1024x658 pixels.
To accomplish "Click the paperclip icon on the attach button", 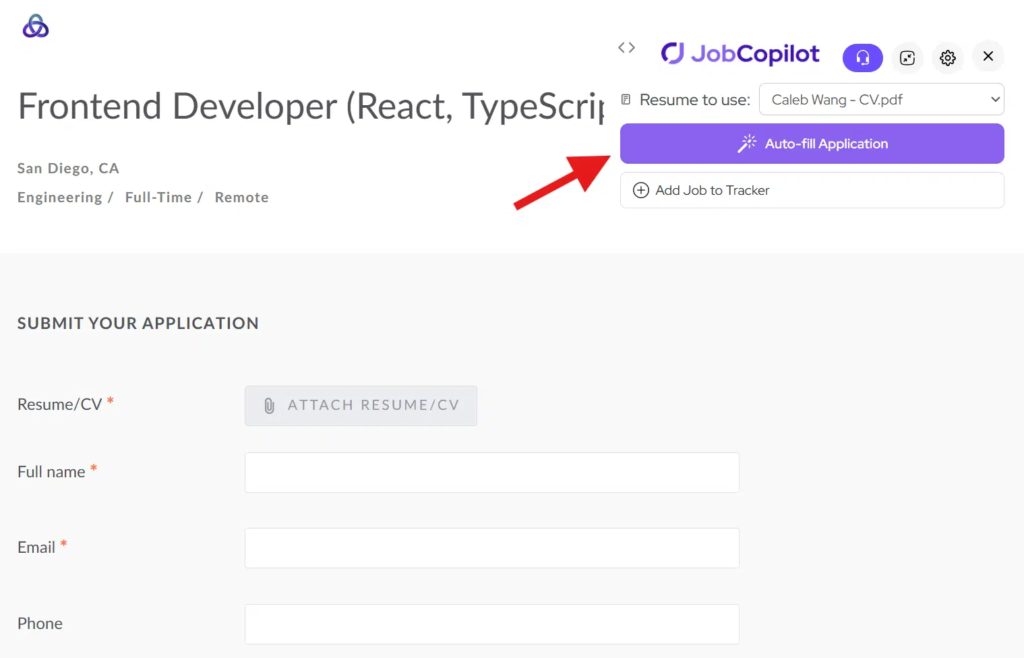I will (x=269, y=406).
